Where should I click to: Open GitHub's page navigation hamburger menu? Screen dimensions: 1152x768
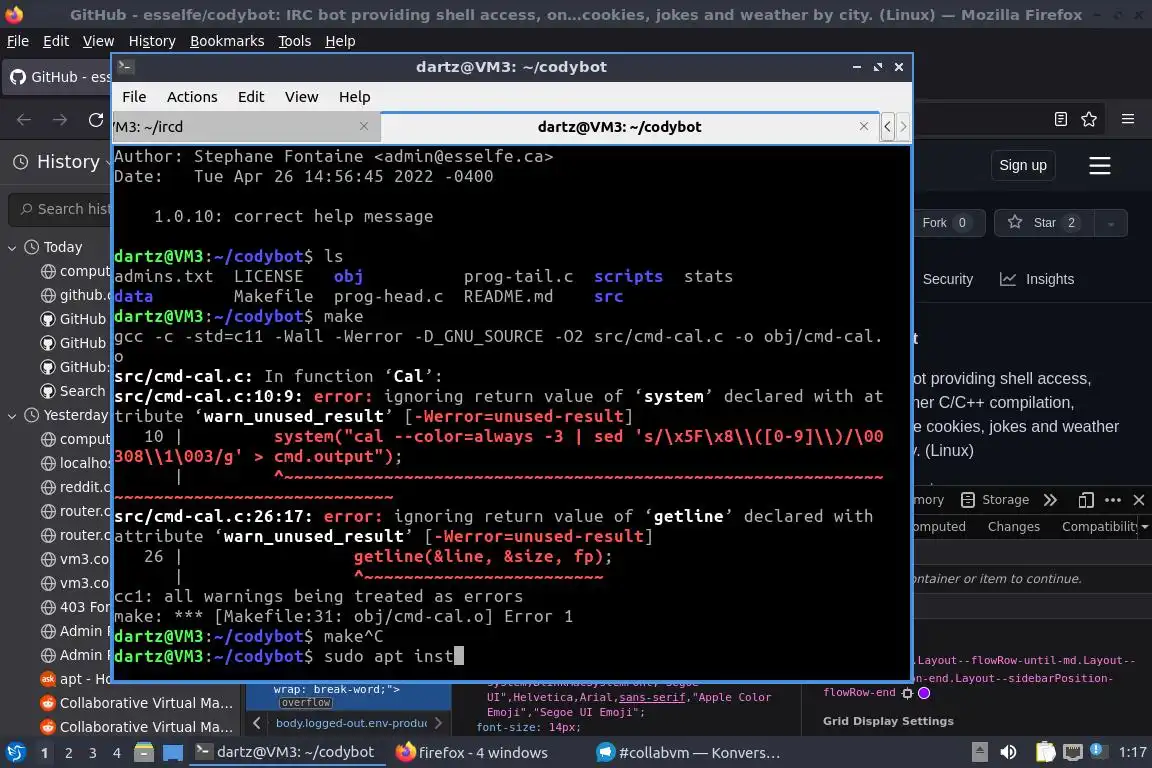(x=1099, y=165)
